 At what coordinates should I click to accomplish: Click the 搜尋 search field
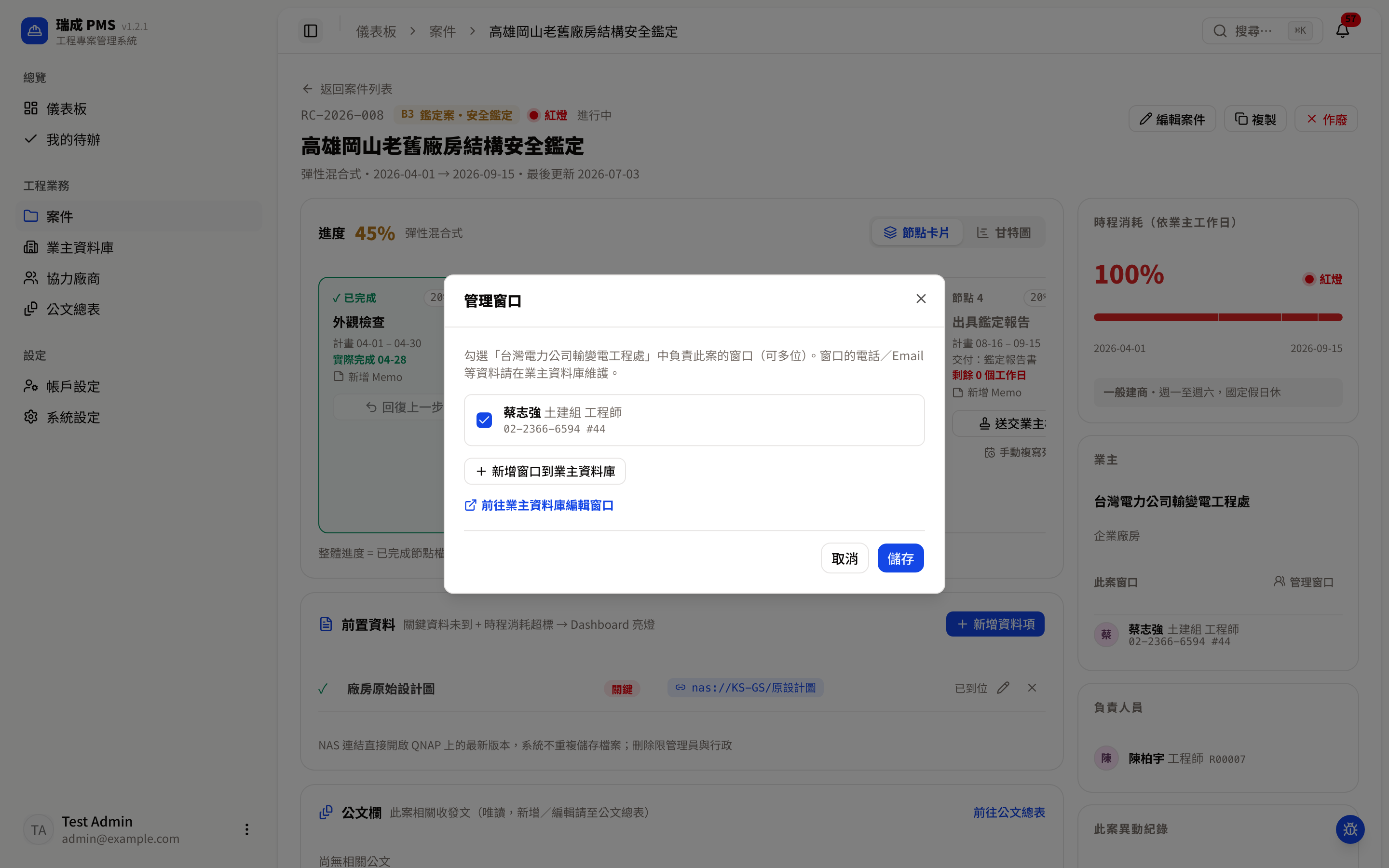coord(1262,31)
